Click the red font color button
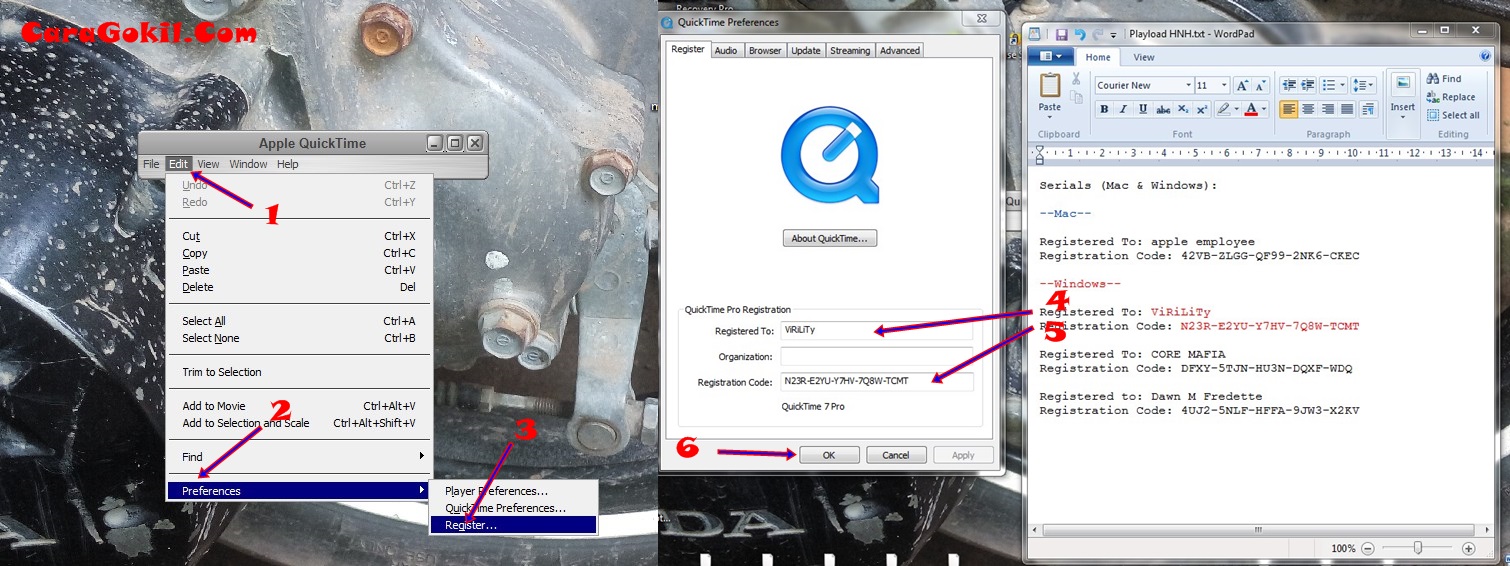 tap(1251, 109)
